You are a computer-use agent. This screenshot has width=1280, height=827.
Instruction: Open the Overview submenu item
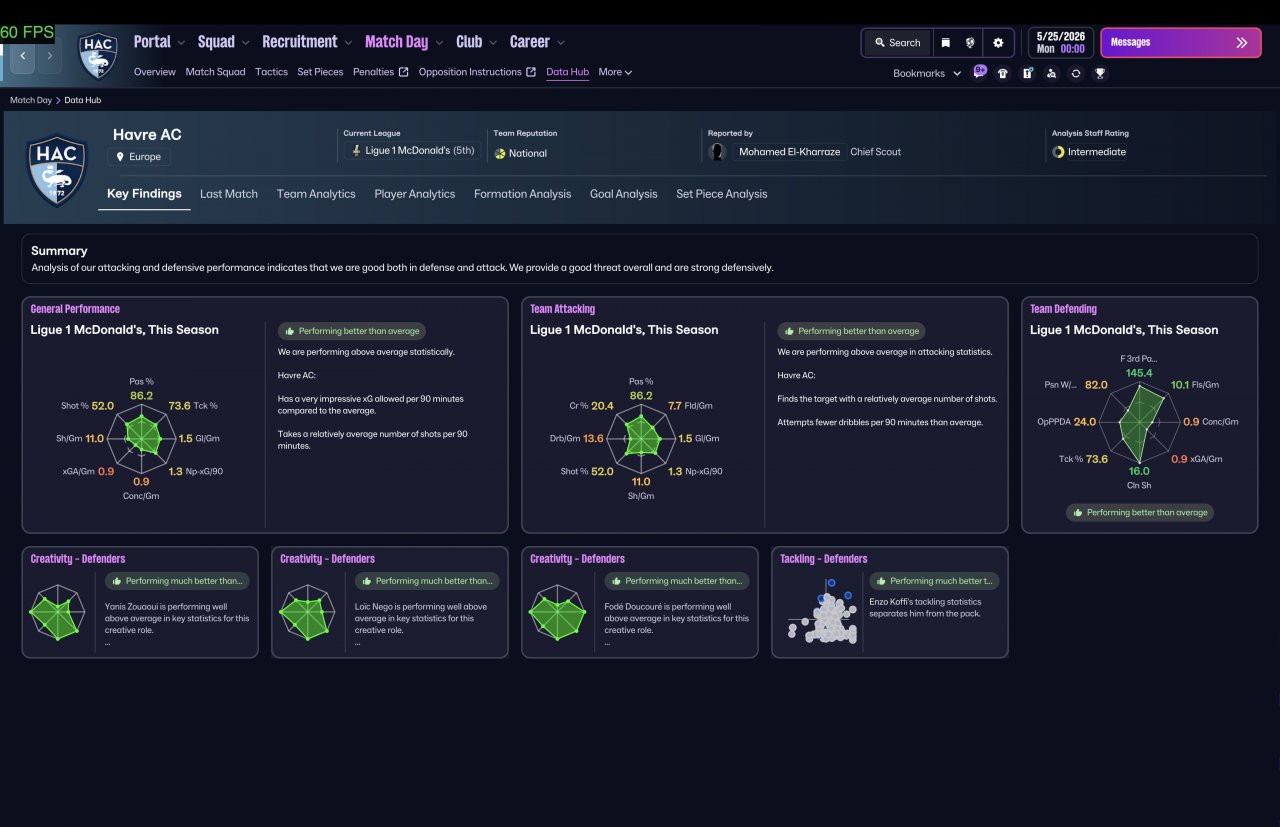point(155,72)
